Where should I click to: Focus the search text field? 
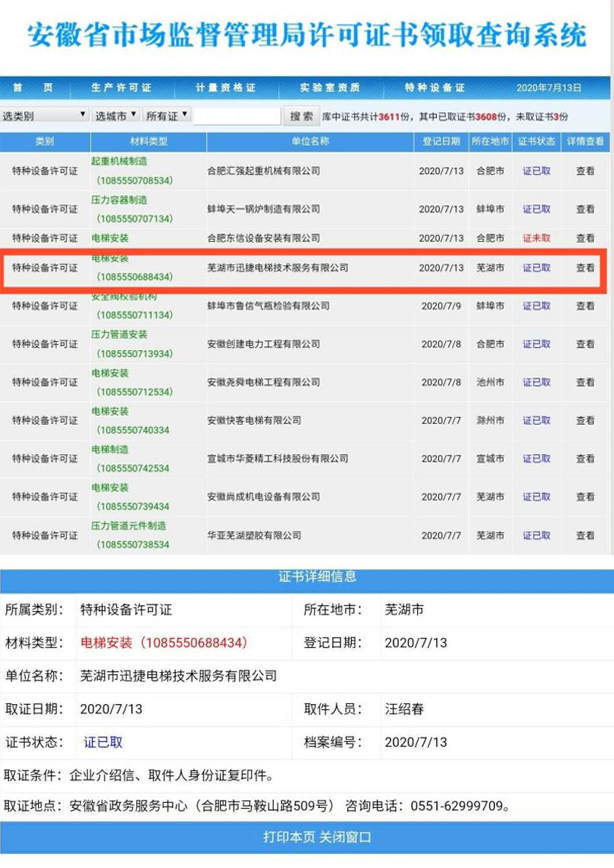click(x=237, y=116)
